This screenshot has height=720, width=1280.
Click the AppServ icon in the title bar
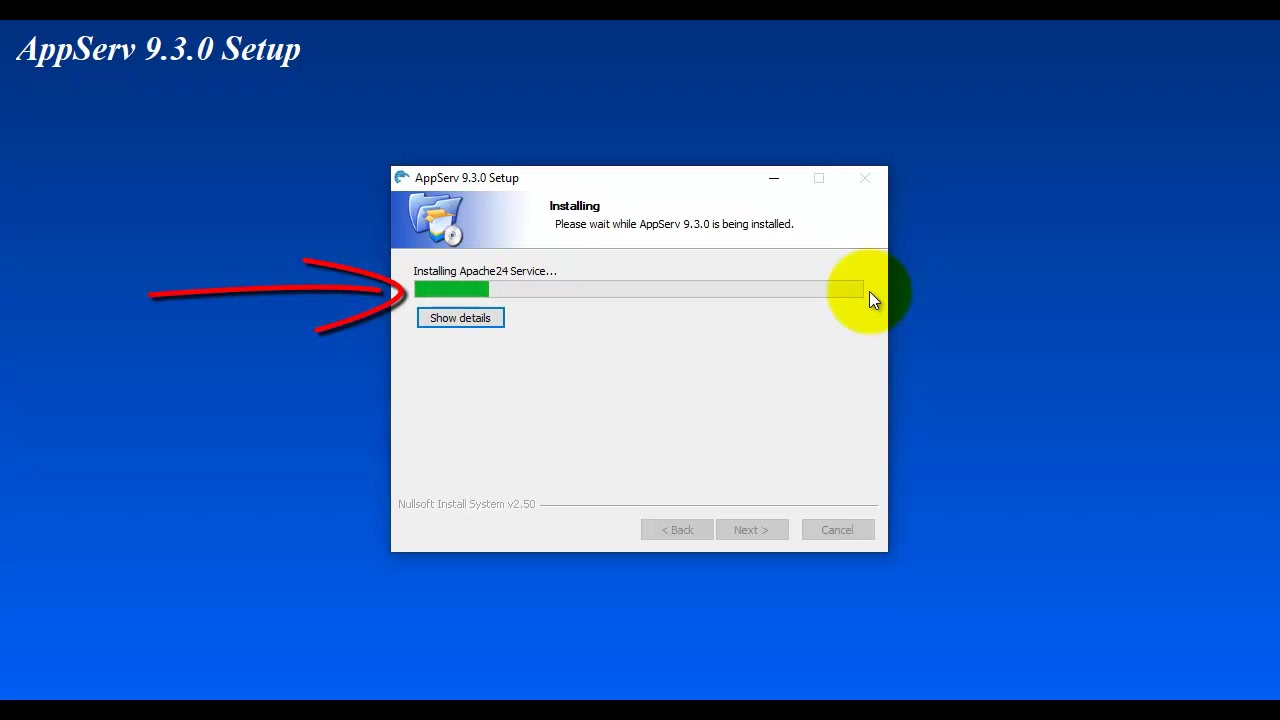pos(402,178)
